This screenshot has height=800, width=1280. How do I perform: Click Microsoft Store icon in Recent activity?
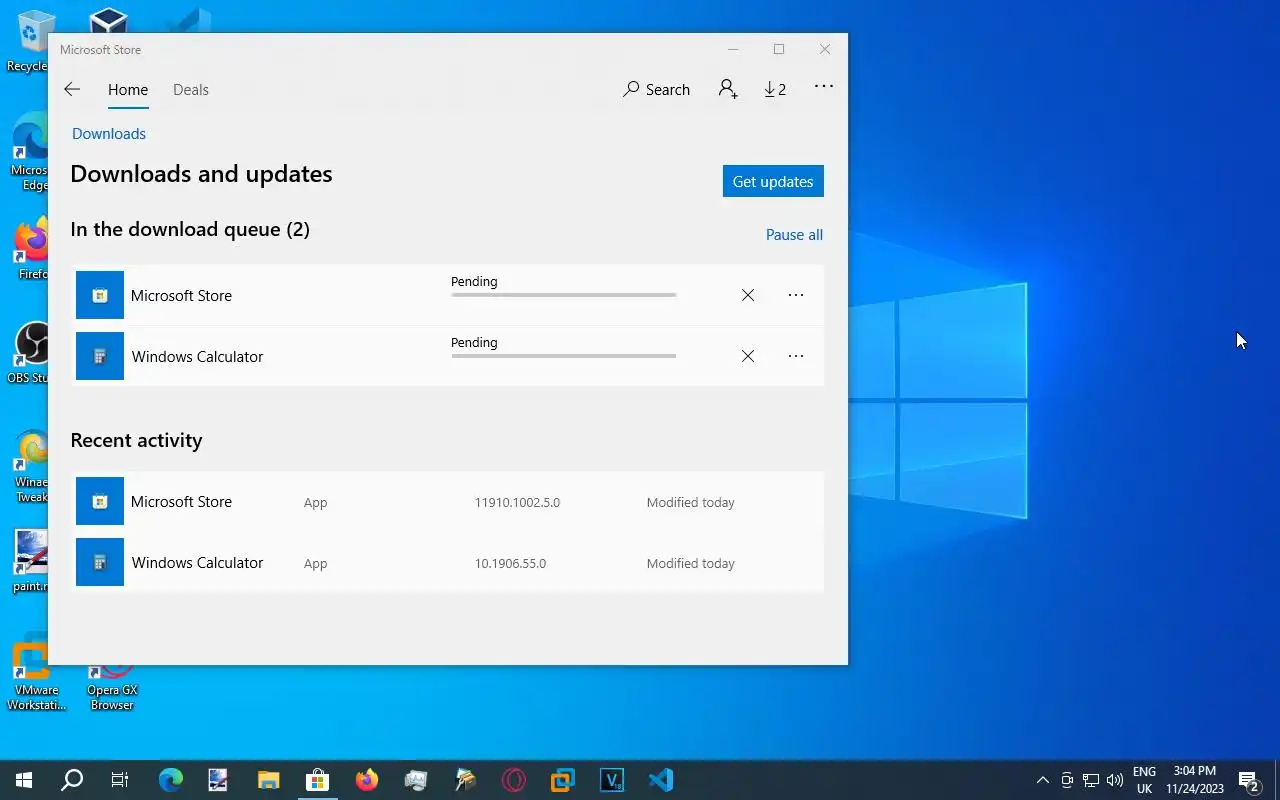click(x=100, y=501)
